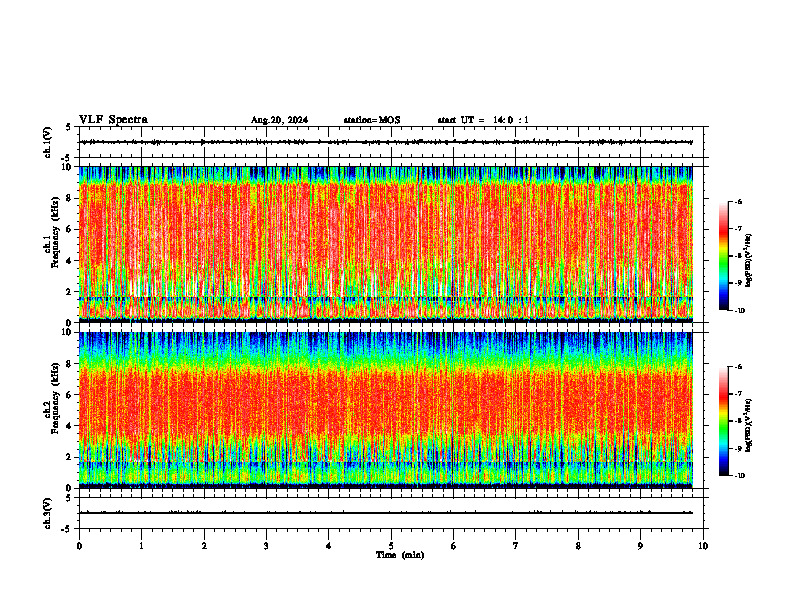
Task: Click the ch.1 voltage waveform trace
Action: pos(386,142)
